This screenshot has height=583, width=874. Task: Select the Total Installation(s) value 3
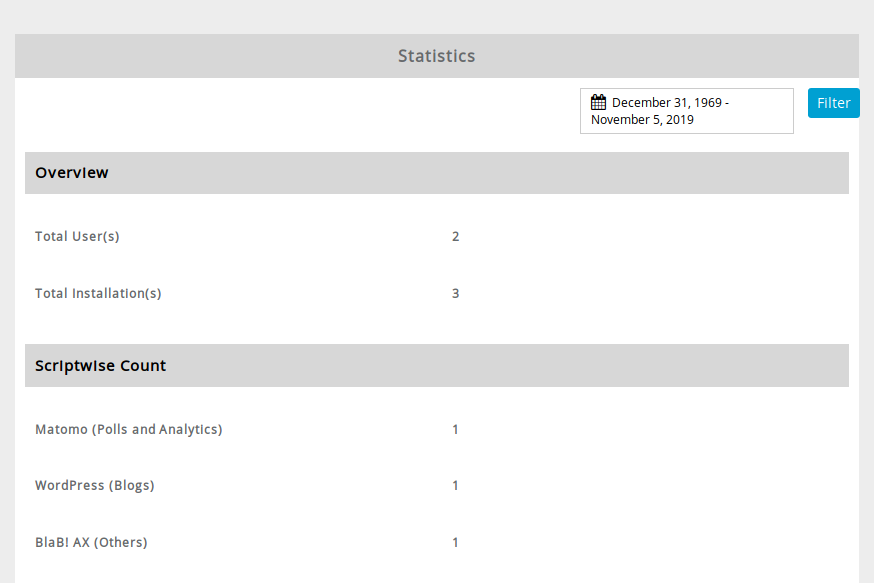point(456,294)
